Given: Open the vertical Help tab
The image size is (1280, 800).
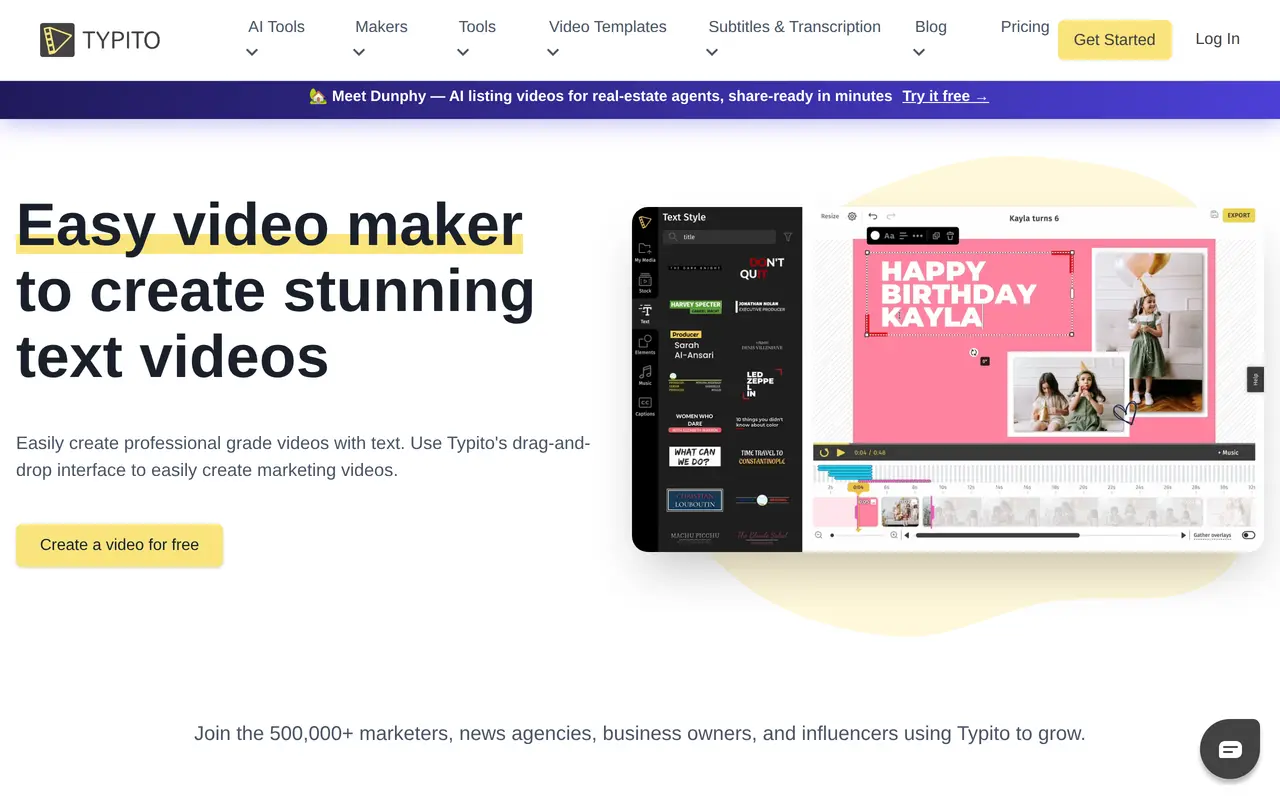Looking at the screenshot, I should coord(1255,379).
